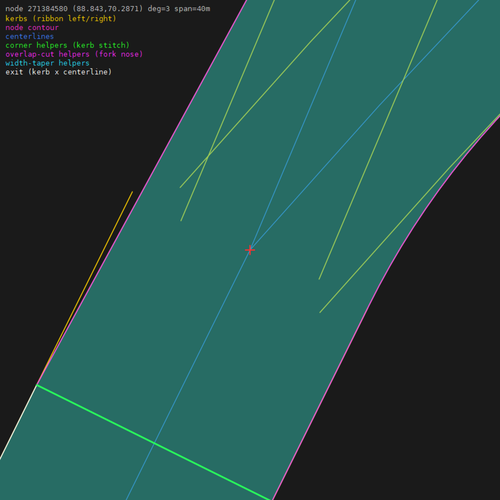Click the node header text "node 271384580"
Viewport: 500px width, 500px height.
[36, 9]
